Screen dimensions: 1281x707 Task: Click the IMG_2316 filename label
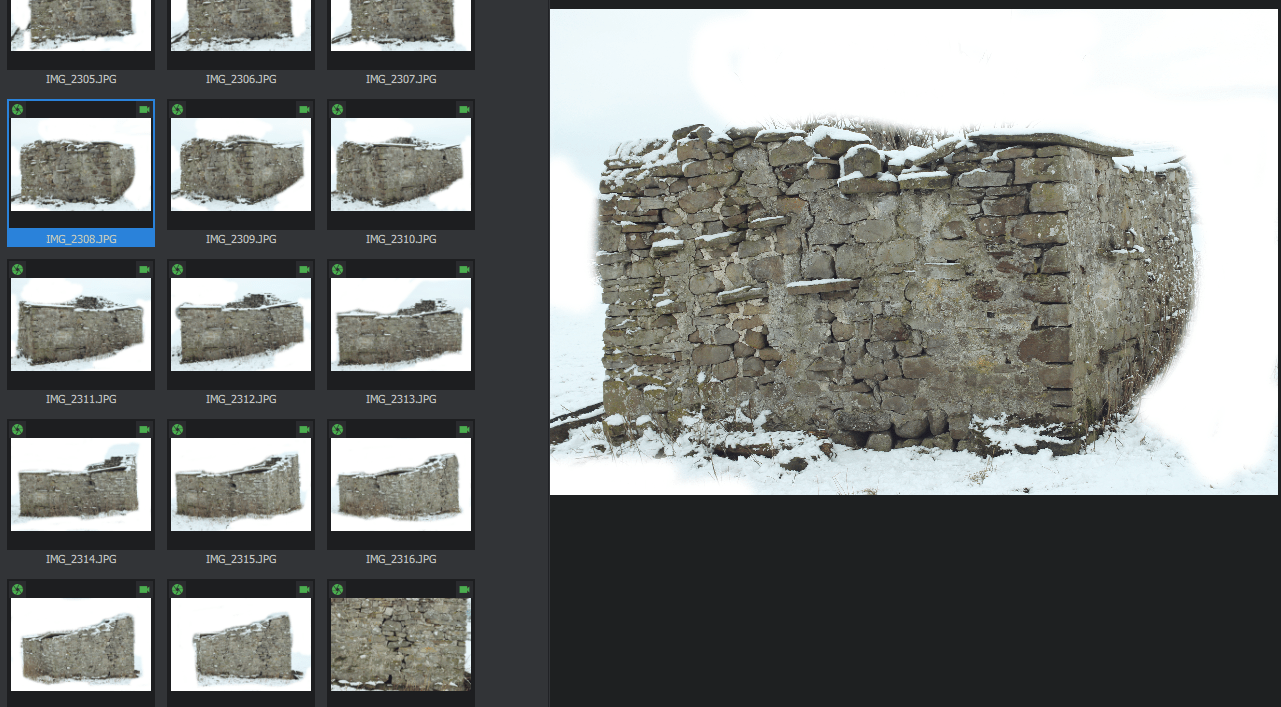pyautogui.click(x=400, y=559)
